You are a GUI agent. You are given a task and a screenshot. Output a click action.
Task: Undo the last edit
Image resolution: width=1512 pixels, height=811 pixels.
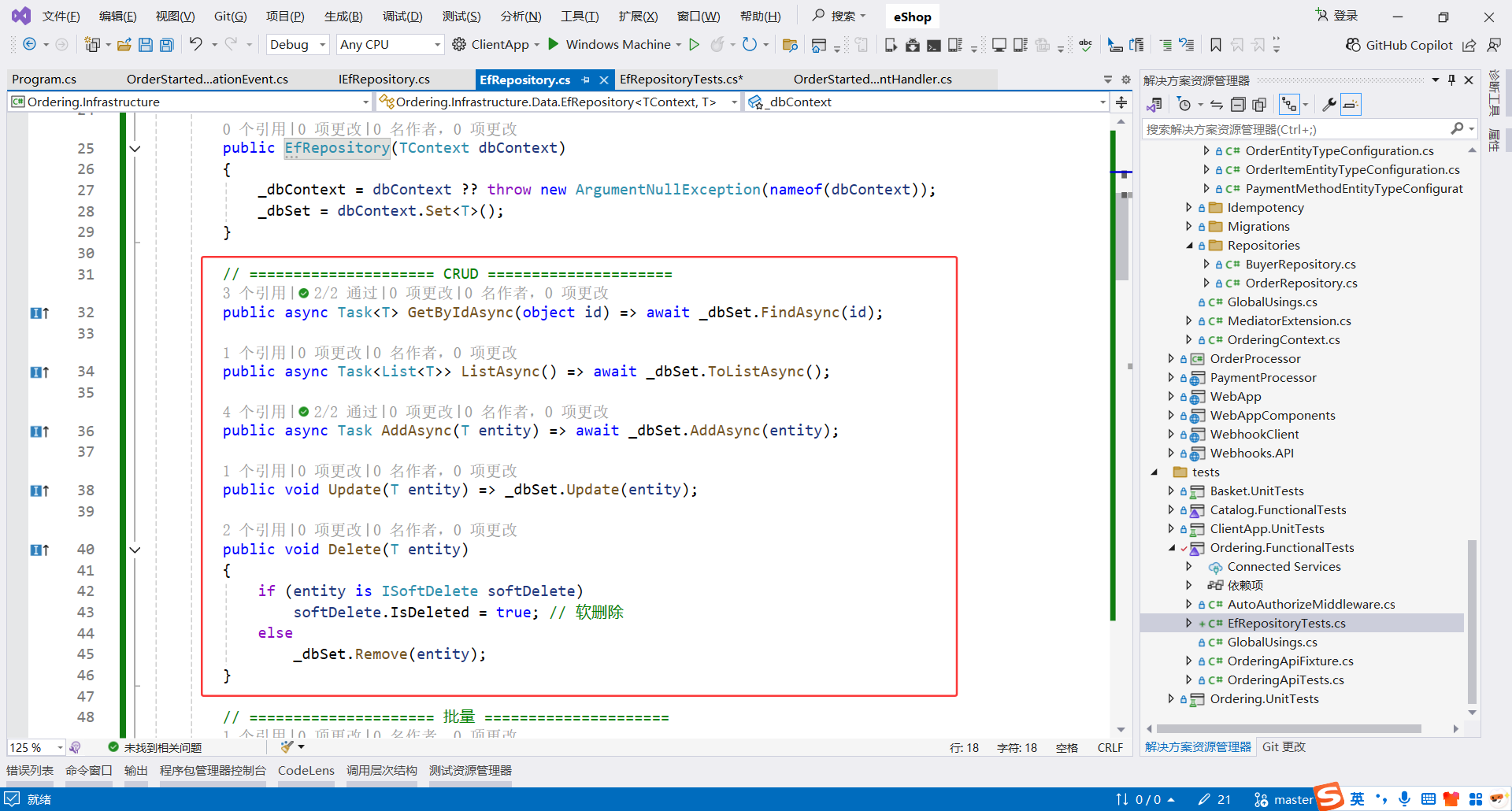click(196, 44)
